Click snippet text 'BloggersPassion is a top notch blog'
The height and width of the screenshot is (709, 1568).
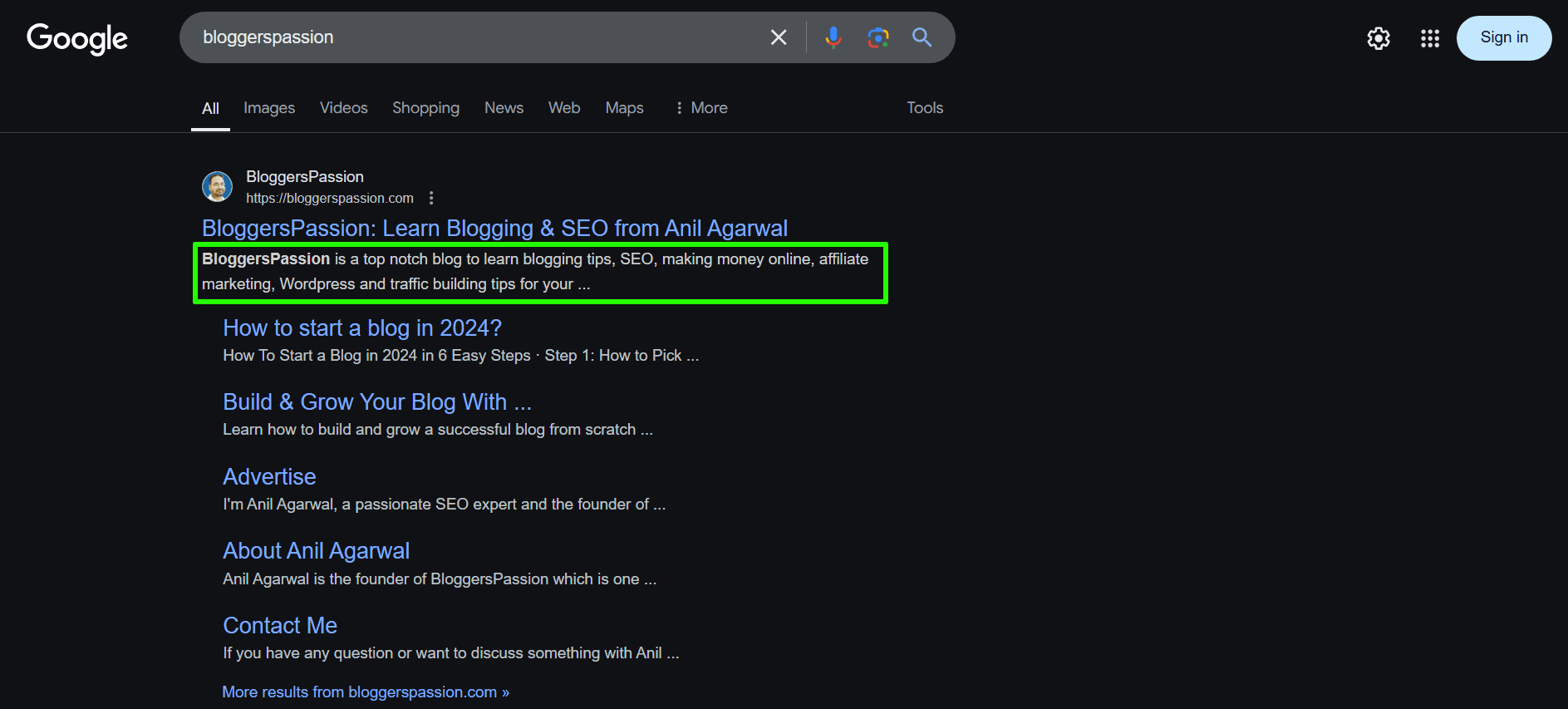[x=332, y=259]
